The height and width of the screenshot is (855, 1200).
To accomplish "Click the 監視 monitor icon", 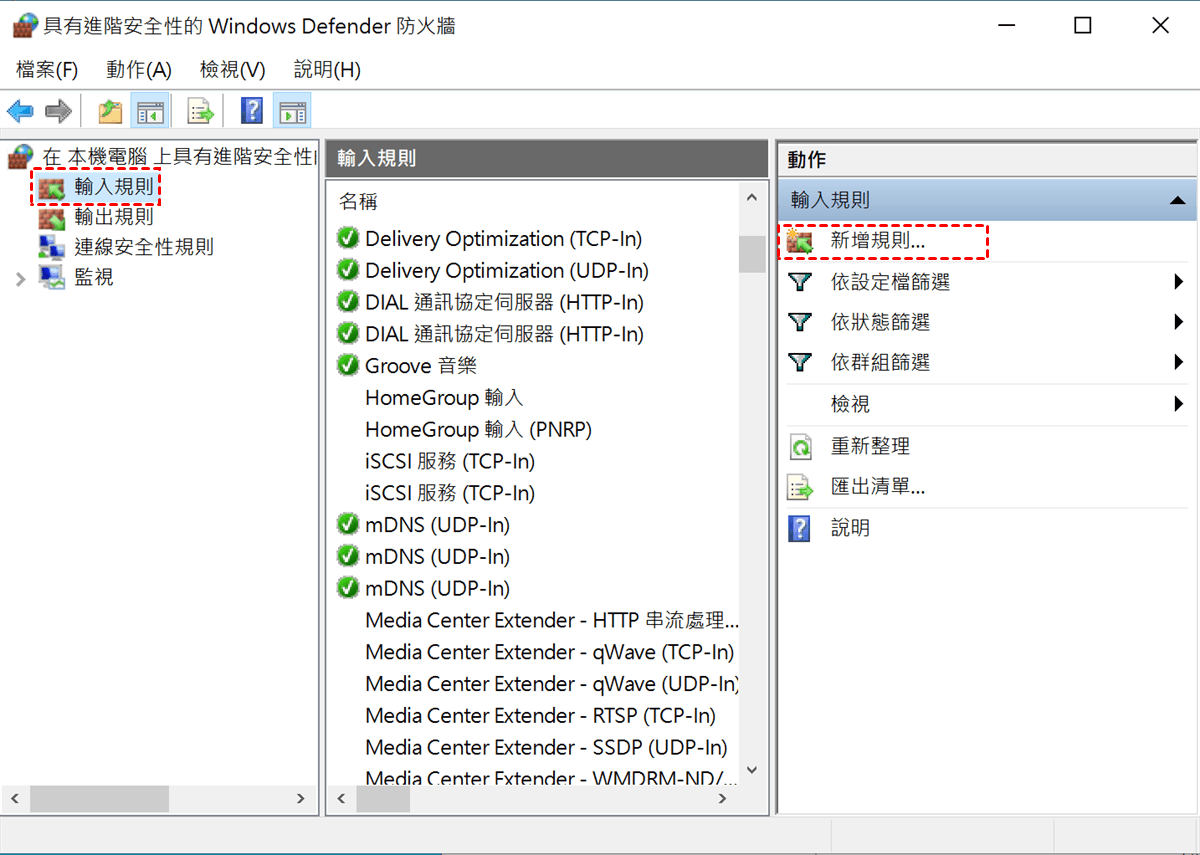I will click(52, 278).
